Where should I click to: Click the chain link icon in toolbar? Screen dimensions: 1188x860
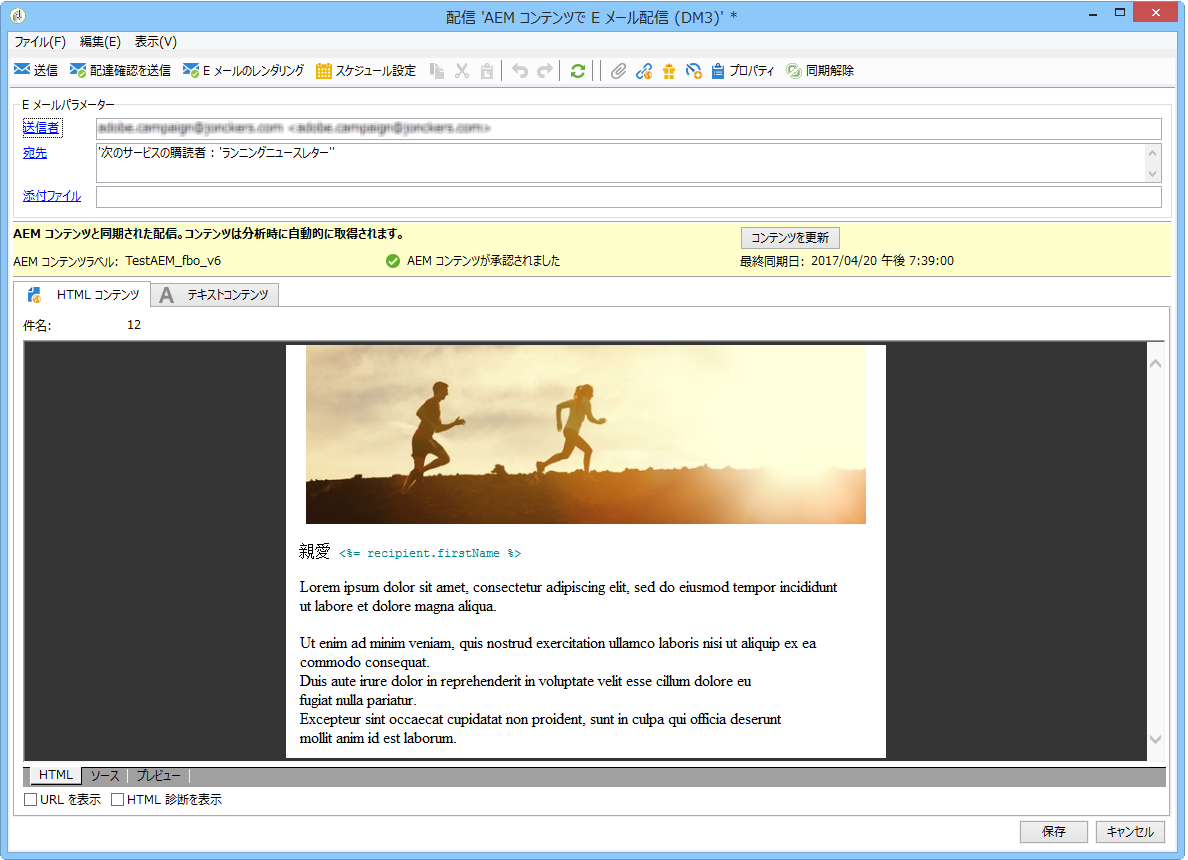click(644, 70)
